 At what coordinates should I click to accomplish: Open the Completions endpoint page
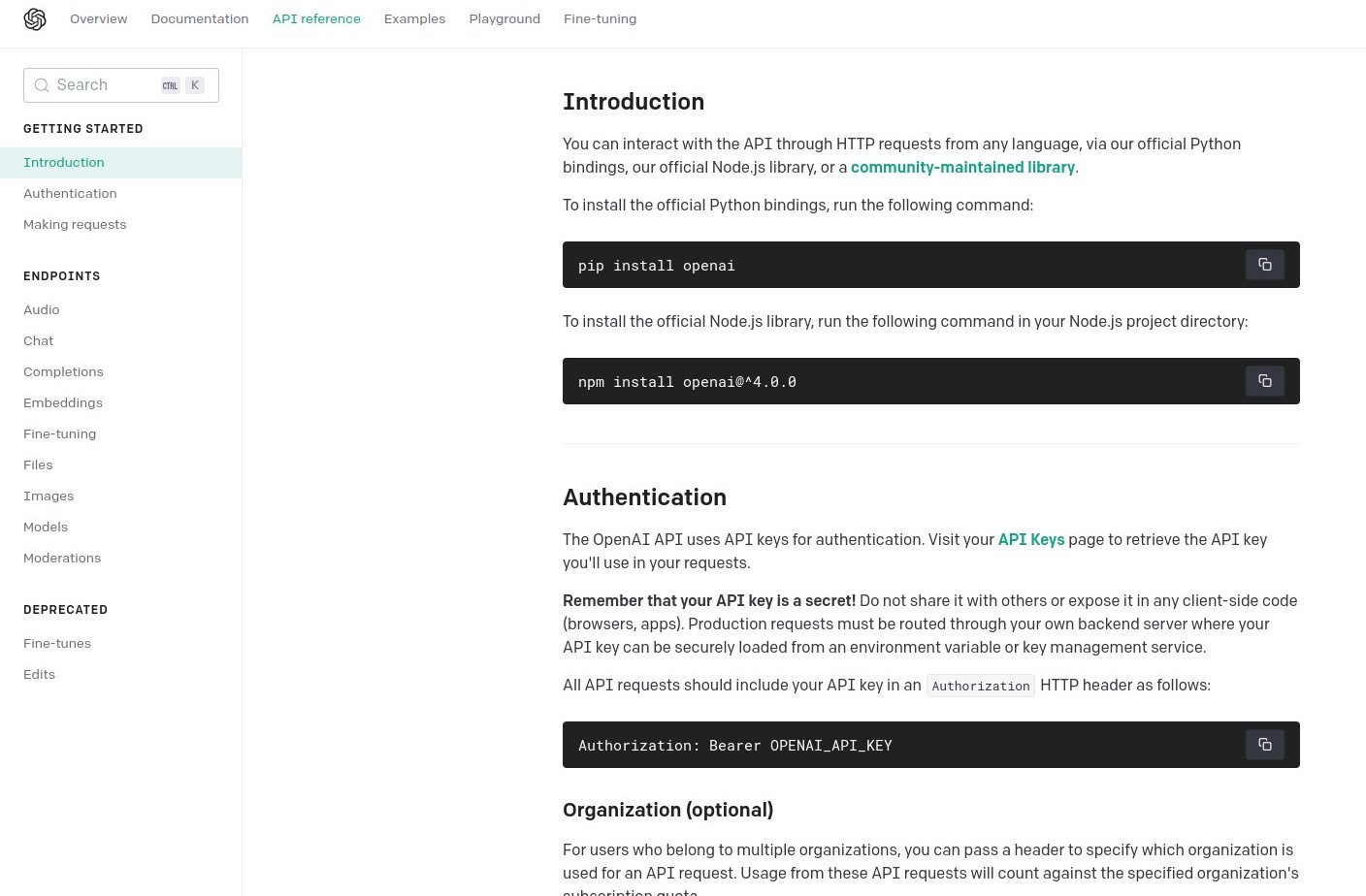tap(63, 372)
